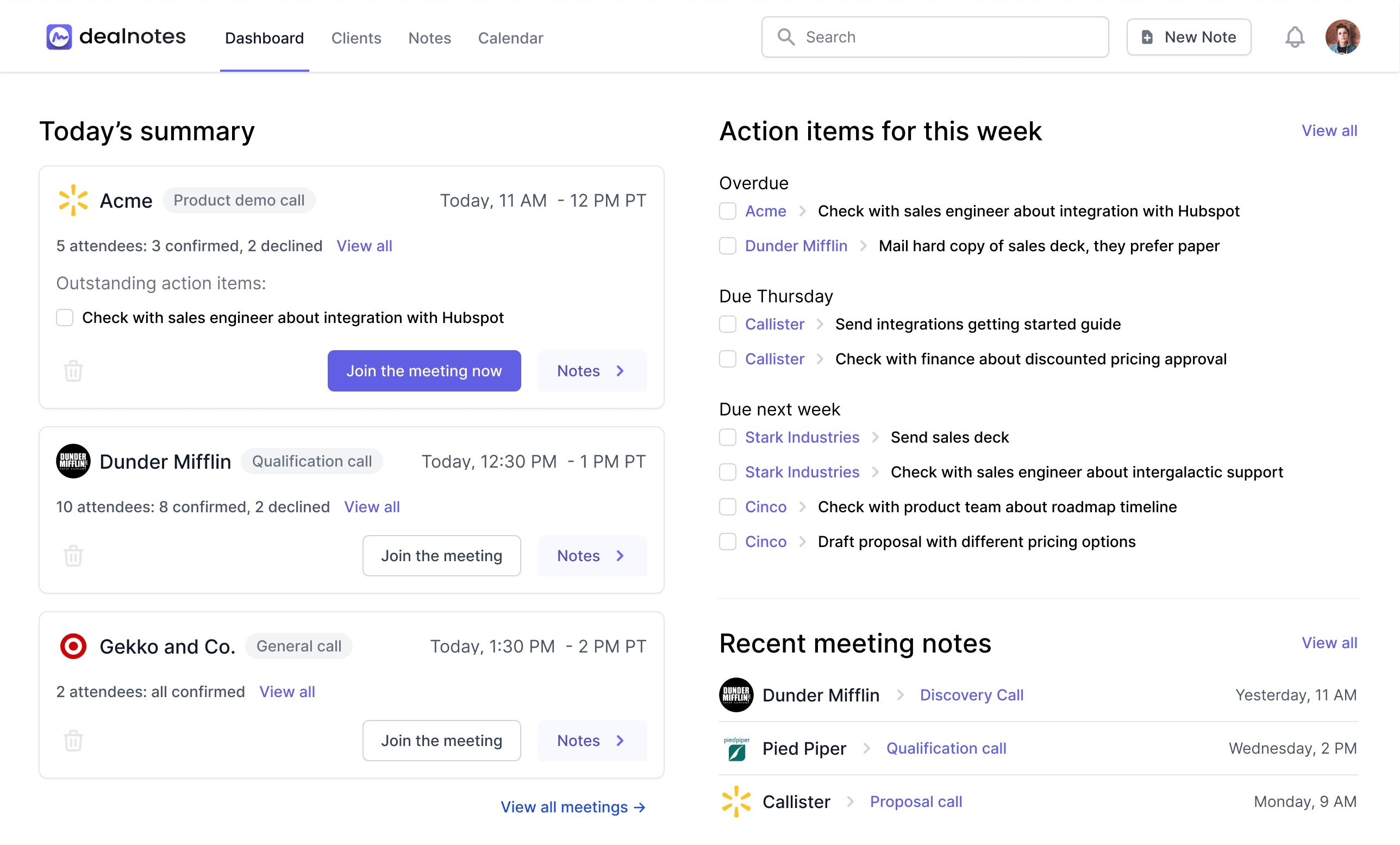Go to the Calendar tab

(510, 38)
